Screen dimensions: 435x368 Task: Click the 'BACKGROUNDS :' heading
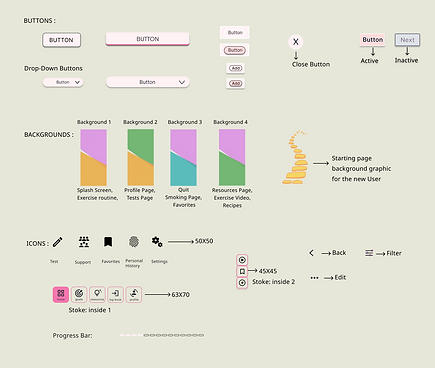point(49,135)
